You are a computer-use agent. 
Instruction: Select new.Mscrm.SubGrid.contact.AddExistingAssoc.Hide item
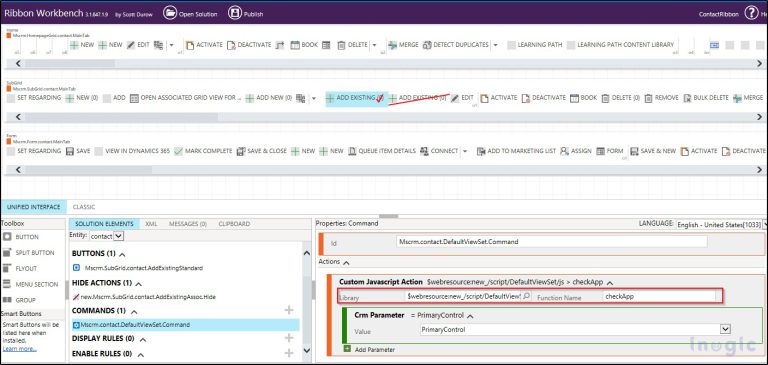(148, 297)
